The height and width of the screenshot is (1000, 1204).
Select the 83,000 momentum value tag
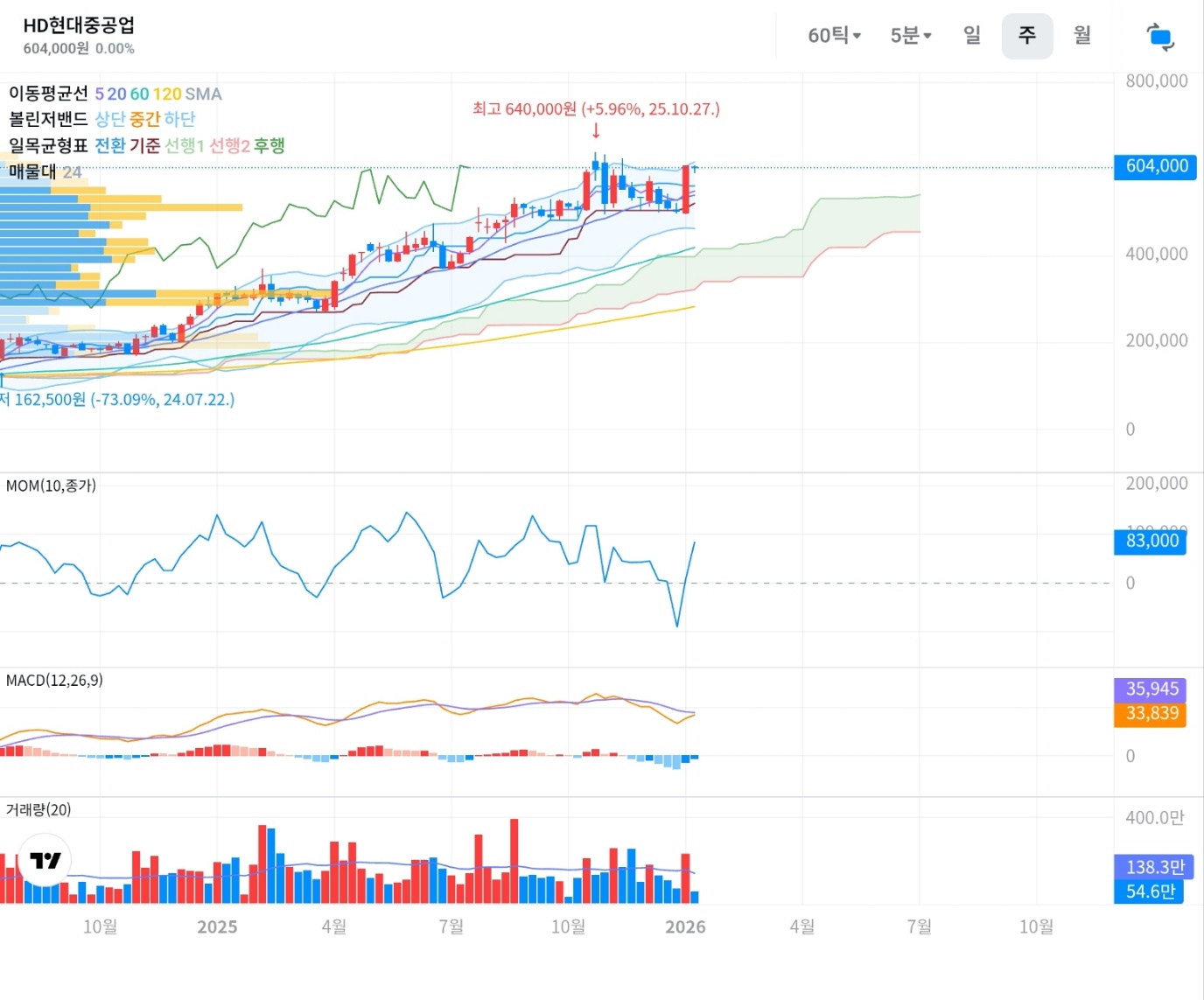(x=1151, y=541)
